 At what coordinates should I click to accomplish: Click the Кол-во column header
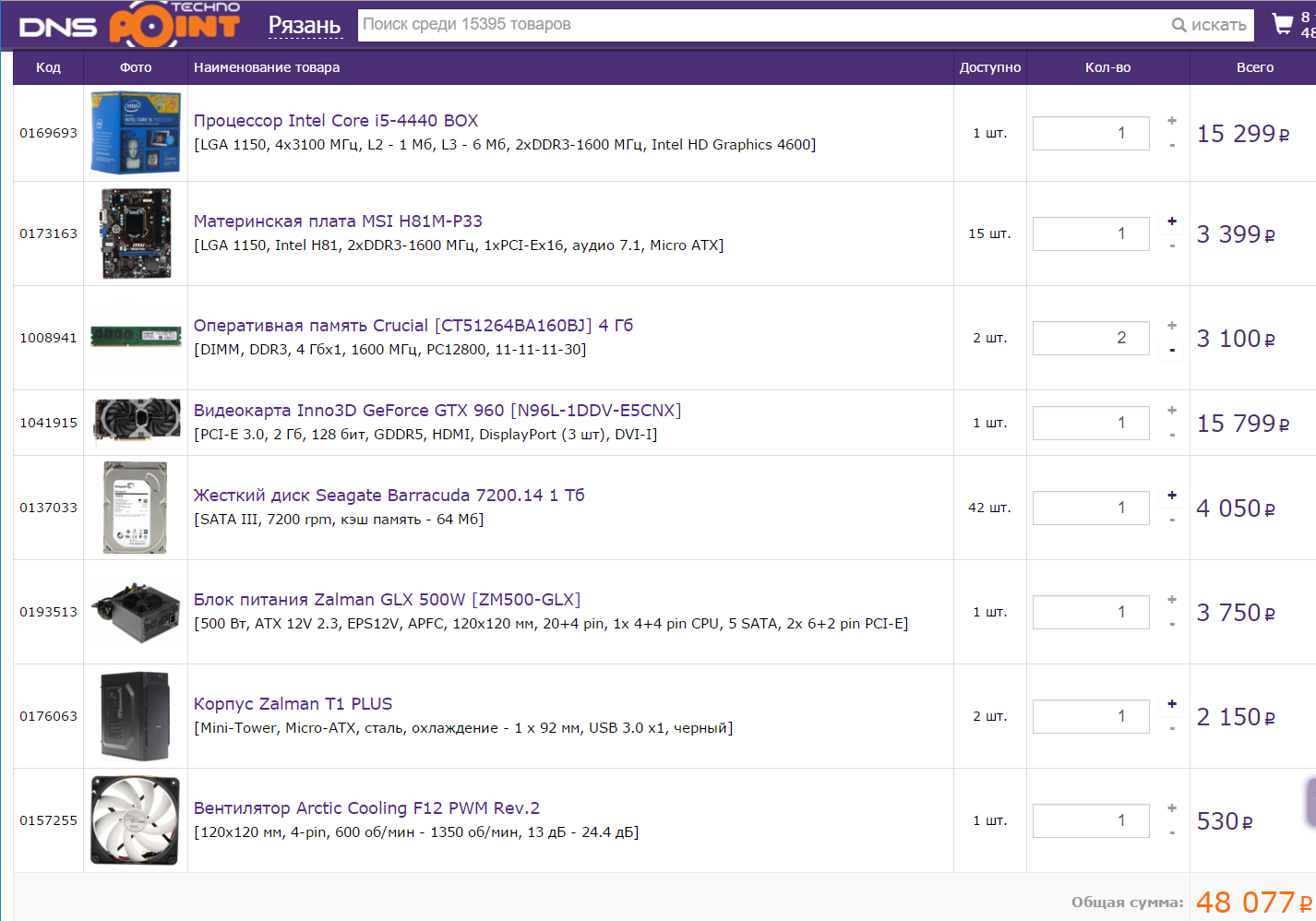tap(1108, 67)
